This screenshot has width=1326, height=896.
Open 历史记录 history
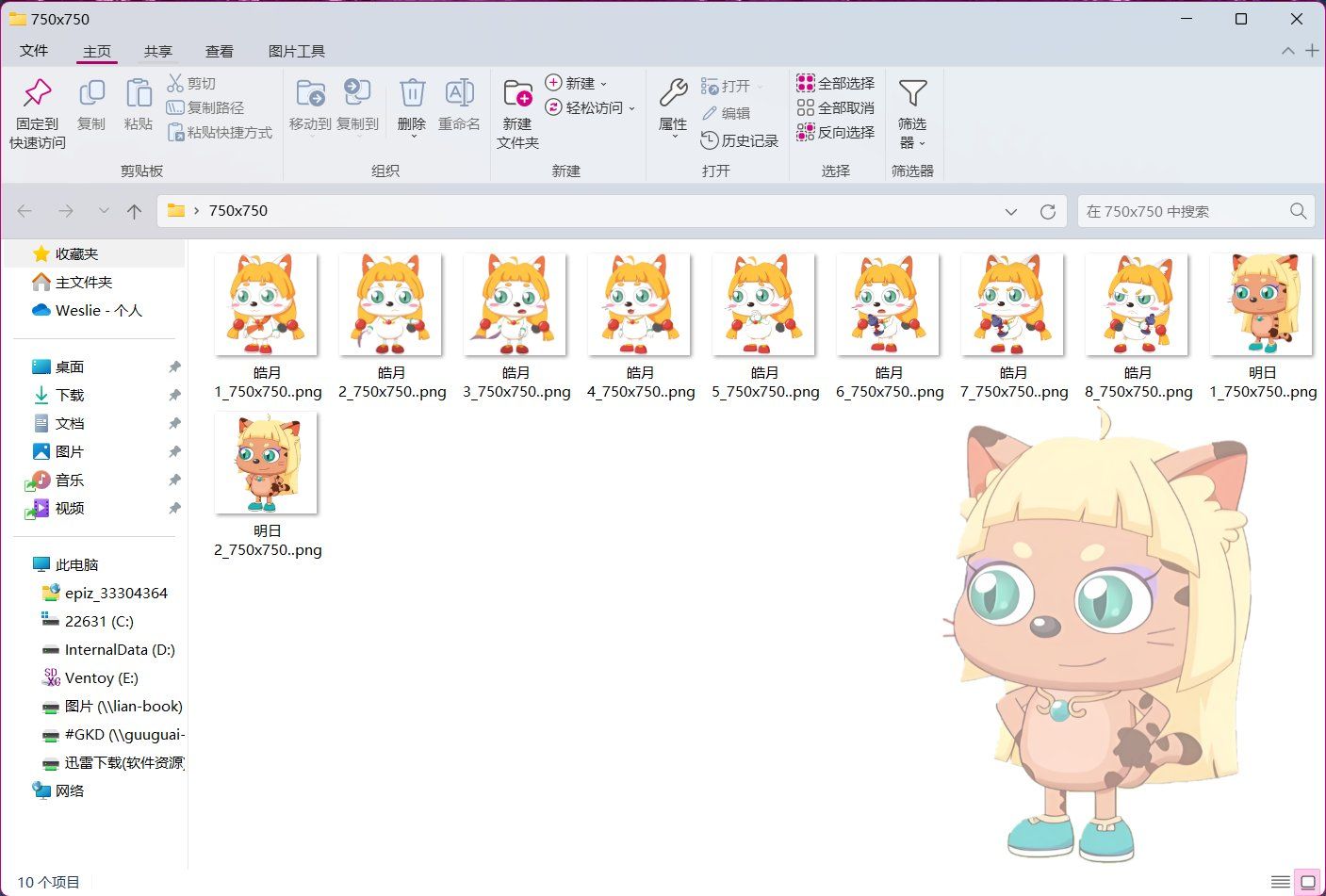(x=740, y=140)
